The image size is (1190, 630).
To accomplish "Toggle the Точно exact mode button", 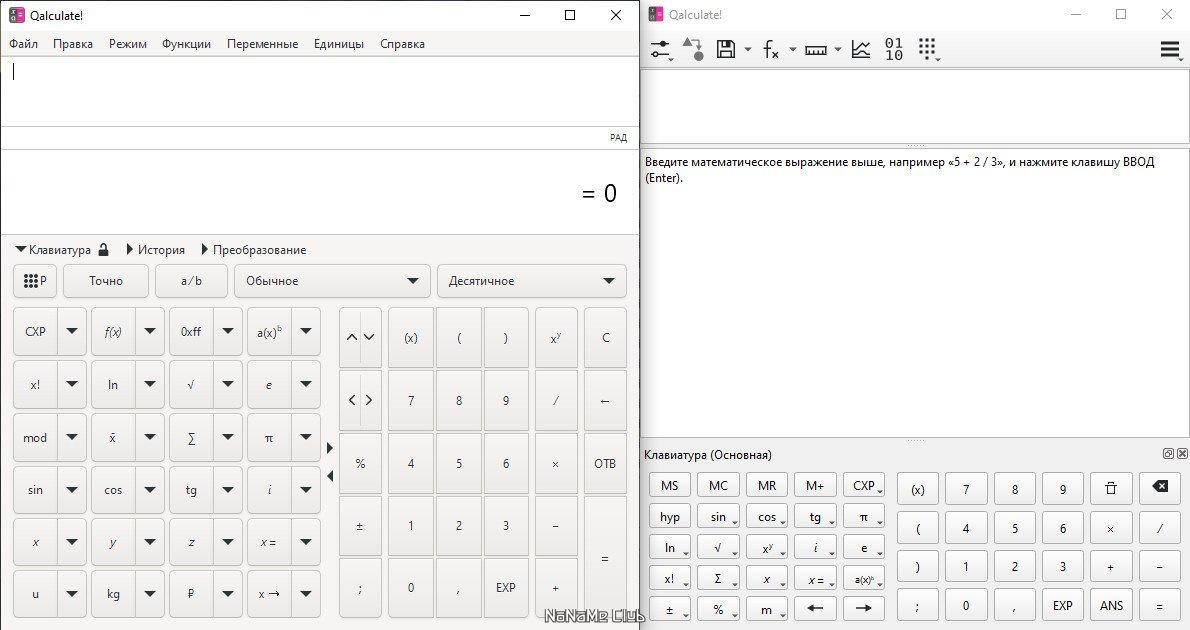I will [105, 281].
